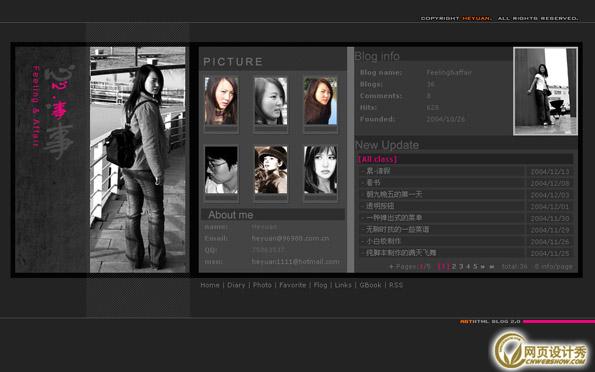Open the GBook guestbook link
Screen dimensions: 595x372
pos(370,285)
